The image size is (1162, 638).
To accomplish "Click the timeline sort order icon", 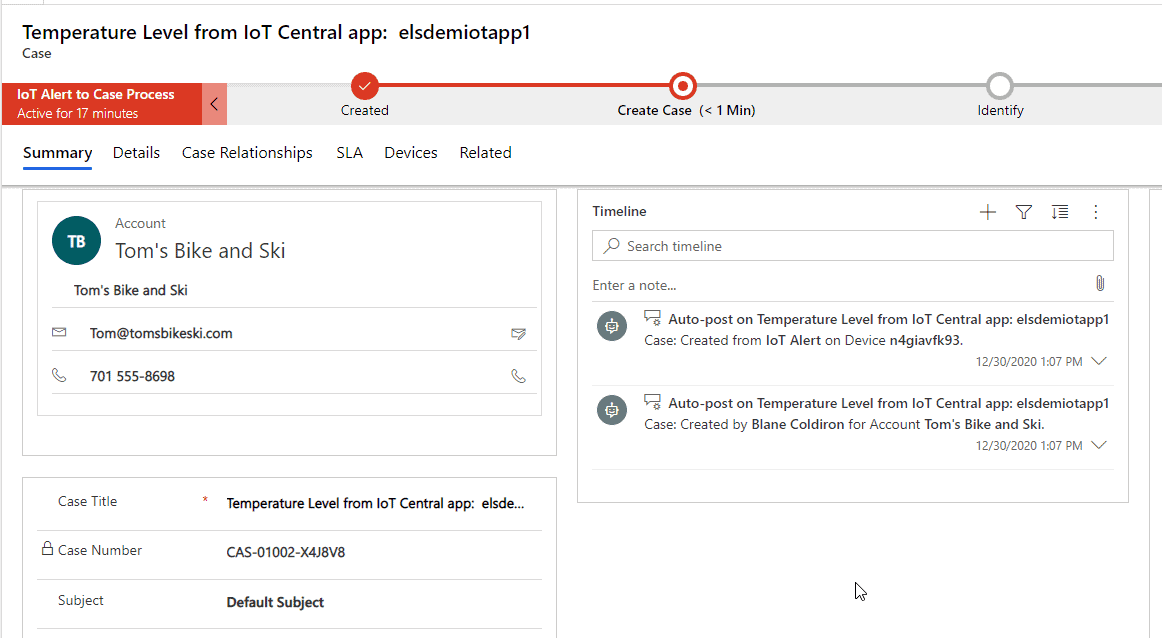I will coord(1060,213).
